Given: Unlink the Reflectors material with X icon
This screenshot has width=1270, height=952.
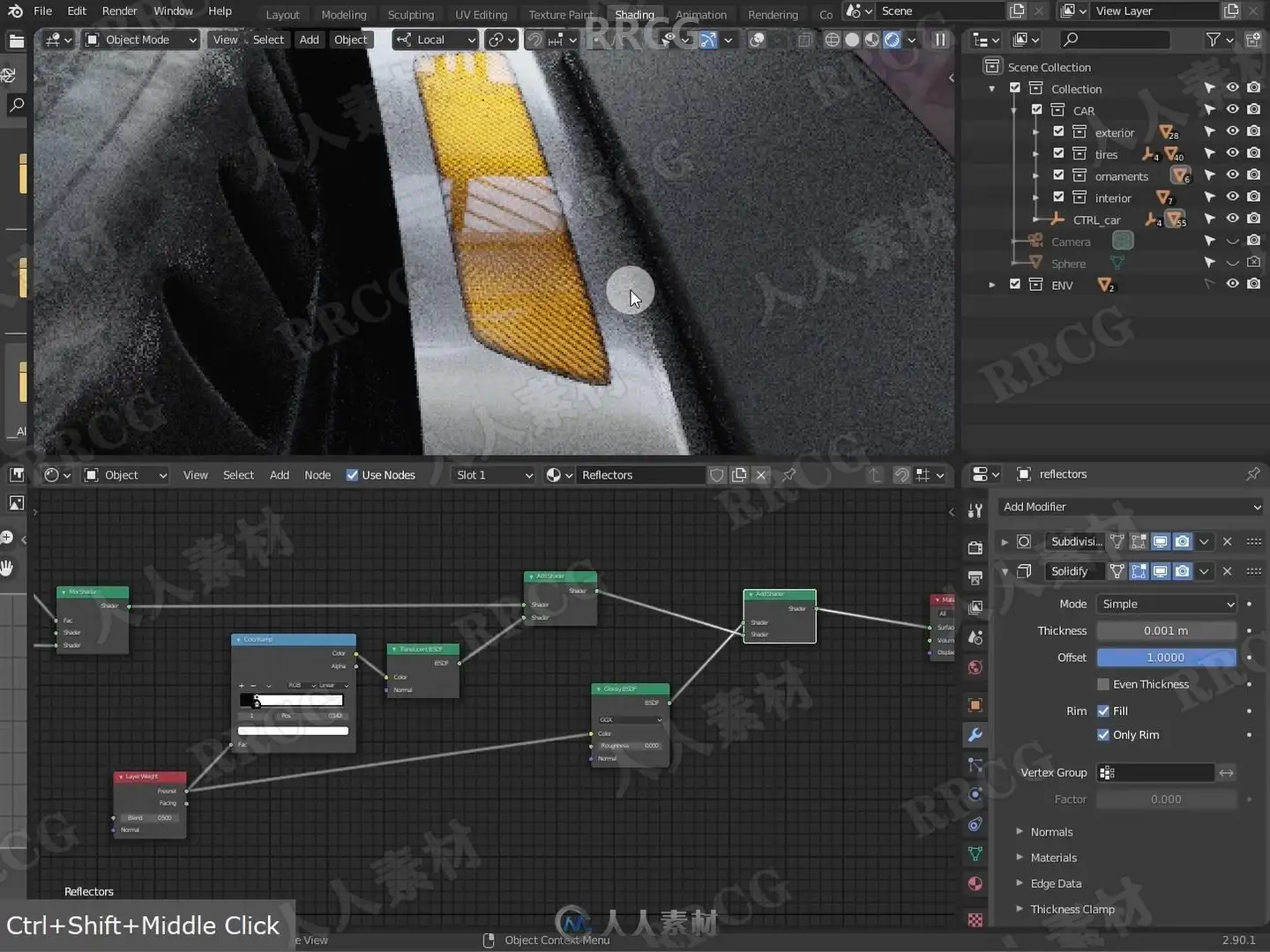Looking at the screenshot, I should (761, 475).
